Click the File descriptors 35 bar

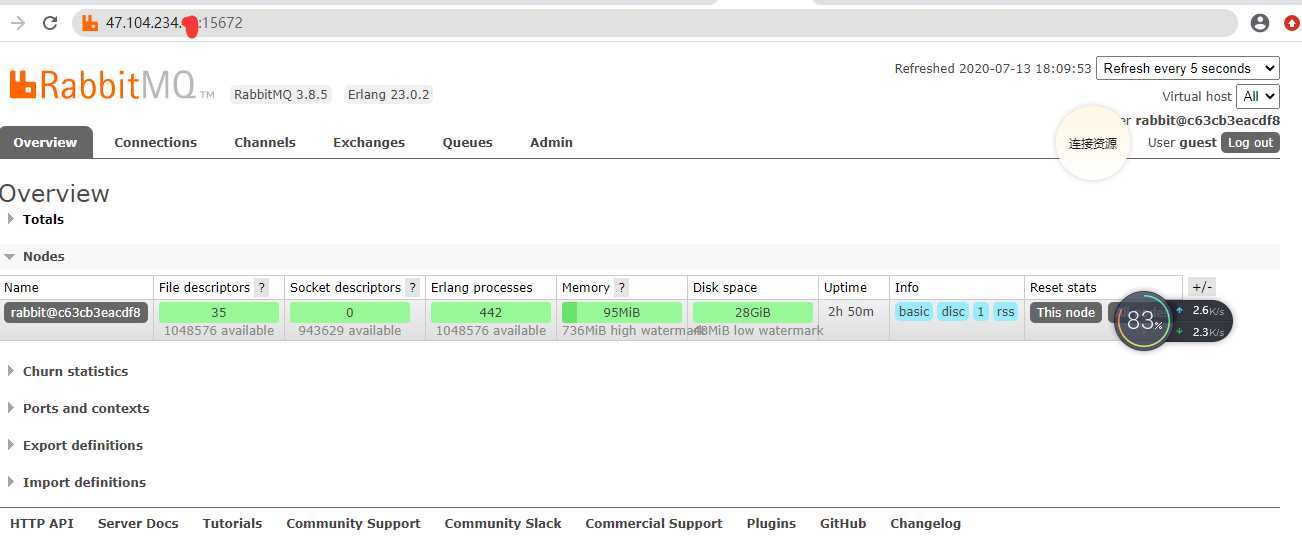(219, 312)
